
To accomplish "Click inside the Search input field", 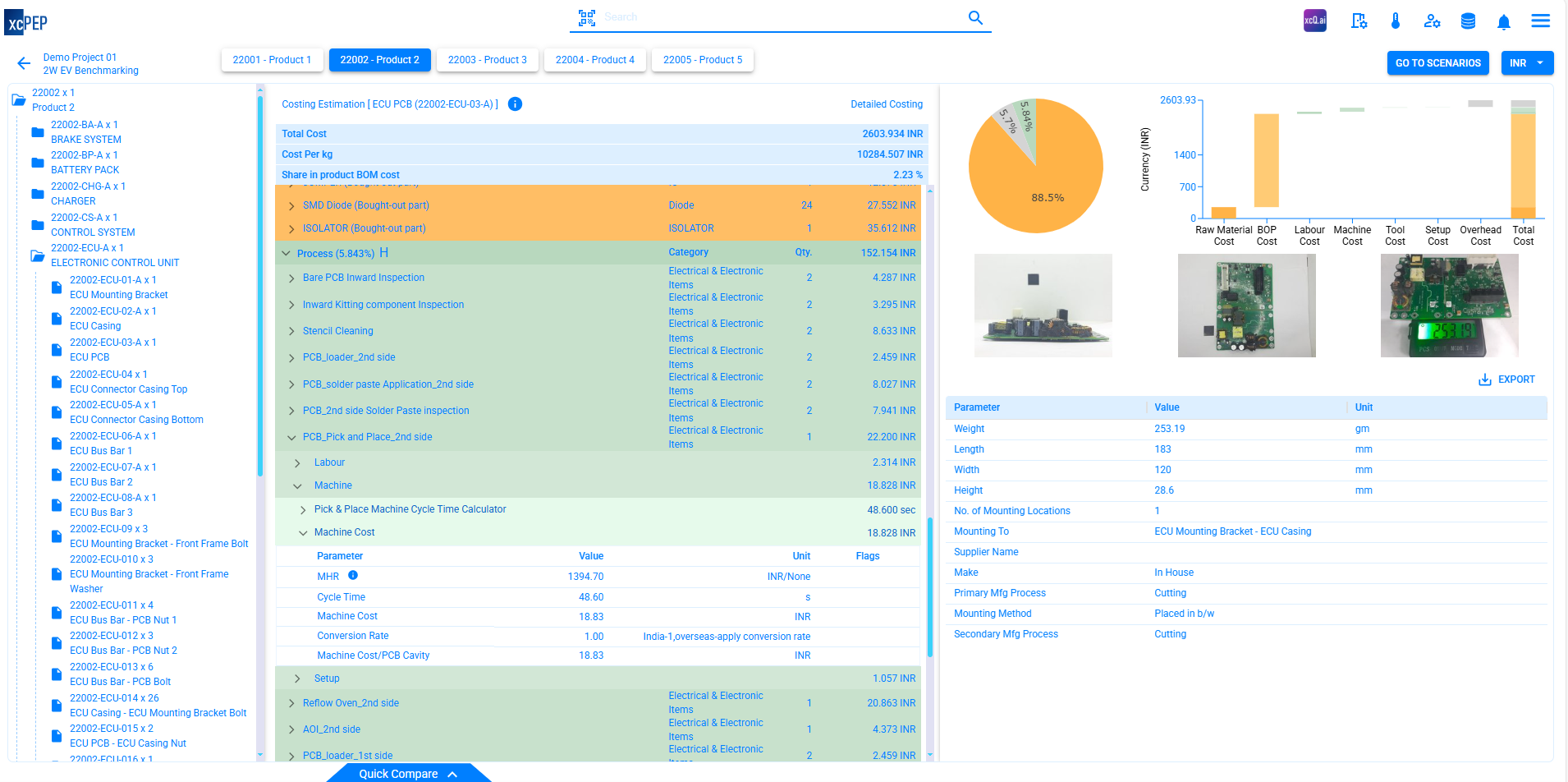I will pos(780,16).
